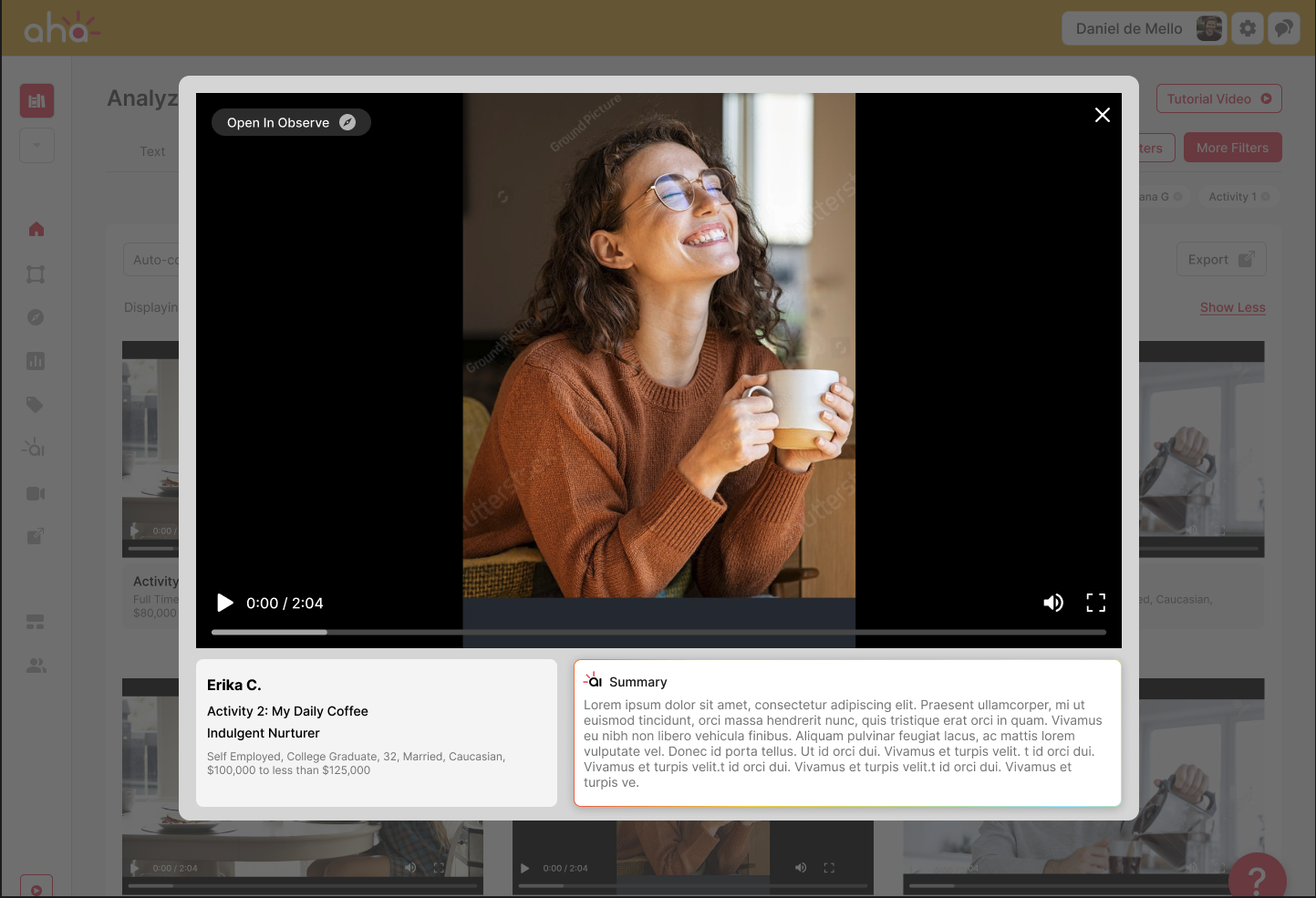
Task: Click the "0:00 / 2:04" modal time display
Action: click(285, 603)
